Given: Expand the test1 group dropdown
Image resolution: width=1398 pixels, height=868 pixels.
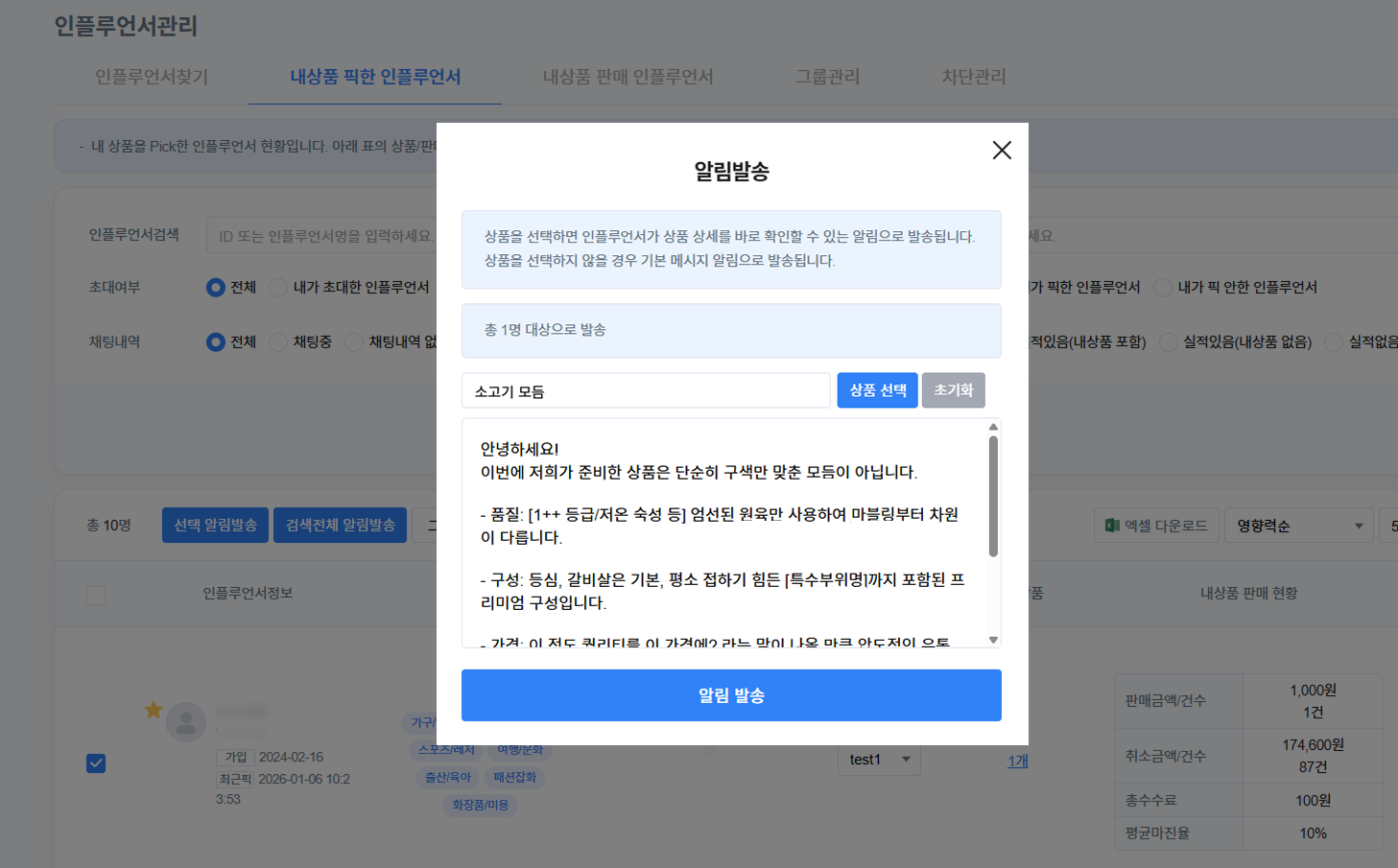Looking at the screenshot, I should (879, 760).
